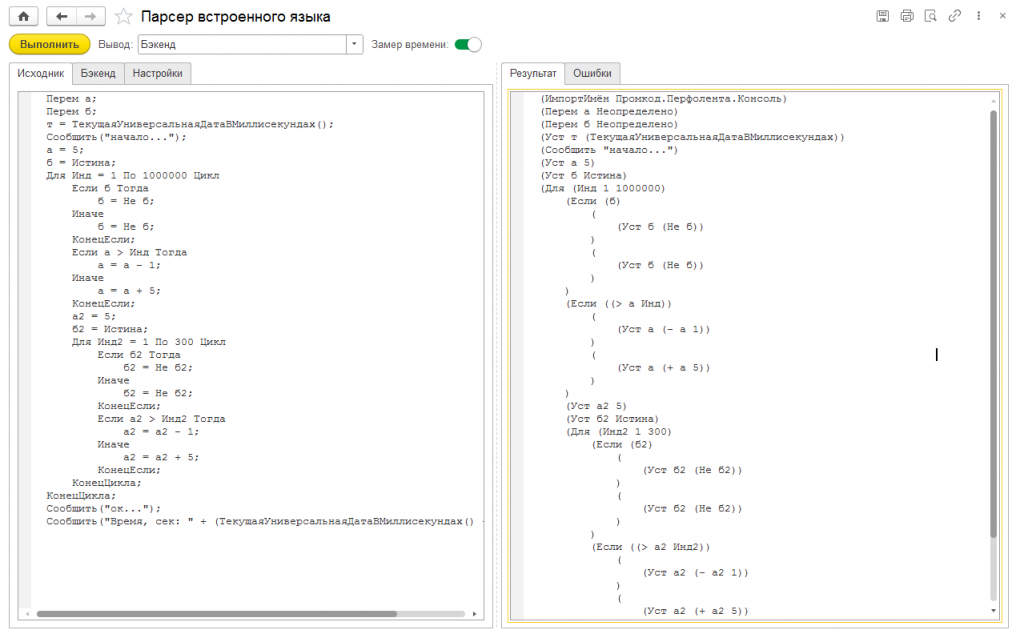The image size is (1024, 638).
Task: Click result line '(Если ((> а Инд))'
Action: [619, 304]
